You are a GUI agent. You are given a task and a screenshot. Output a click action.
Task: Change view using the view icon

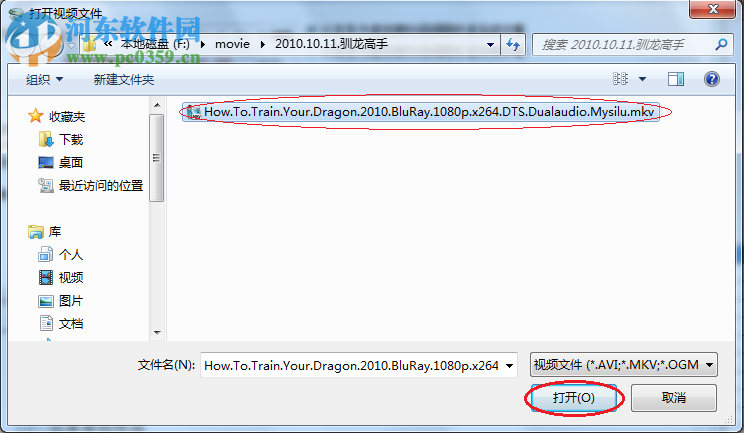click(x=620, y=79)
